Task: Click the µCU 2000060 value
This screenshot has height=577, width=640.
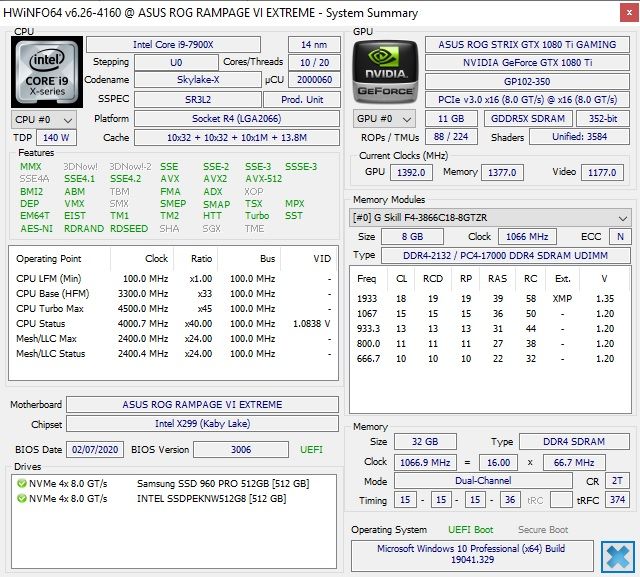Action: click(x=314, y=80)
